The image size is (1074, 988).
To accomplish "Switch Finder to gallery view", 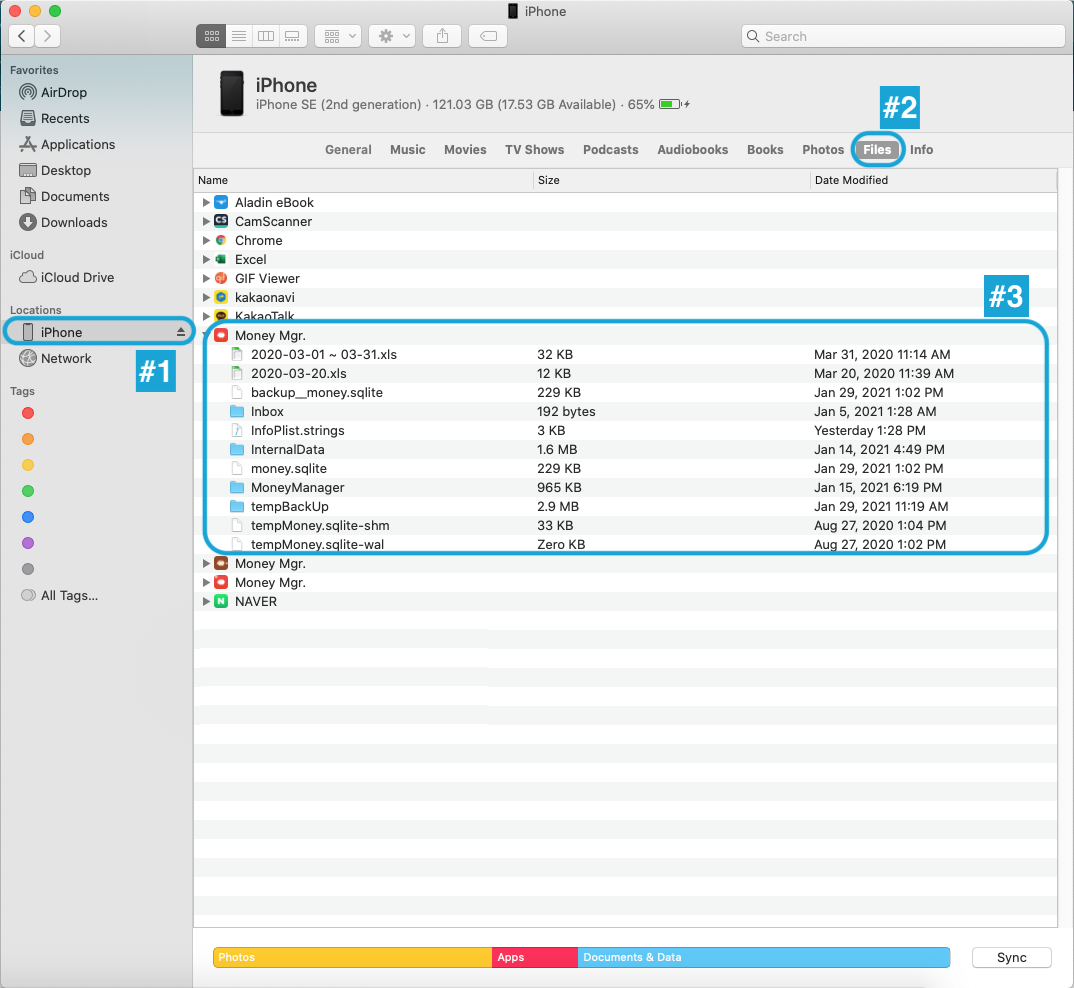I will (x=292, y=36).
